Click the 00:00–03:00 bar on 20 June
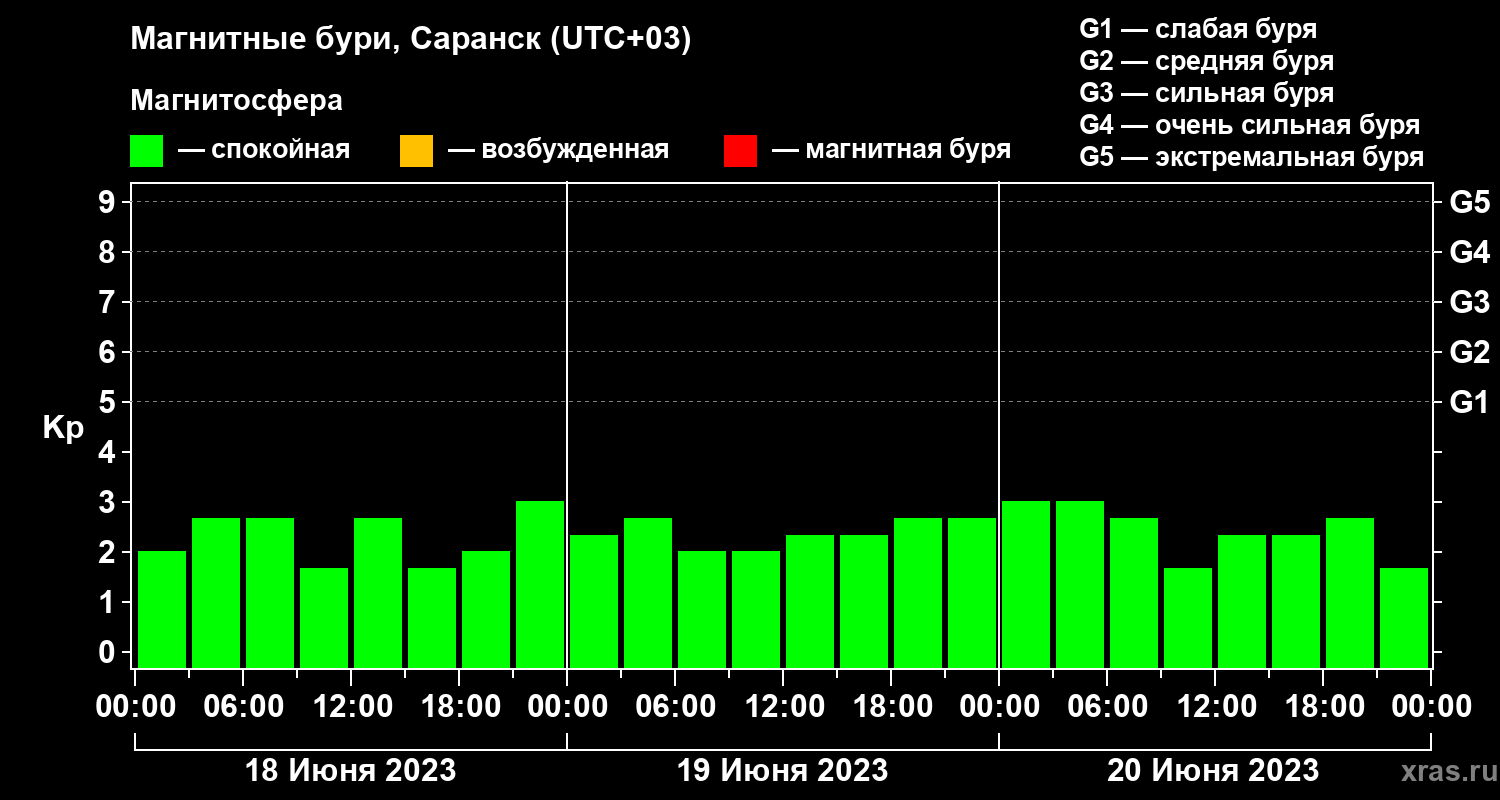The width and height of the screenshot is (1500, 800). (x=1026, y=584)
